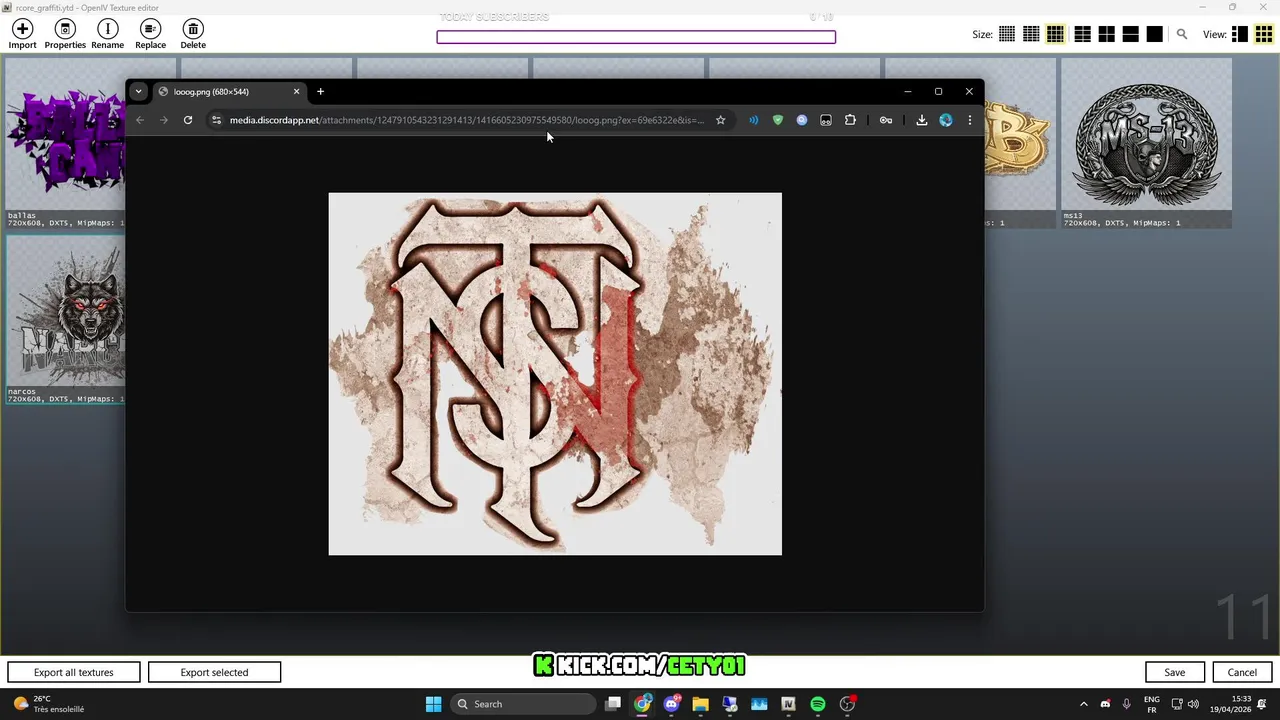Viewport: 1280px width, 720px height.
Task: Choose the two-row thumbnail size option
Action: (1130, 34)
